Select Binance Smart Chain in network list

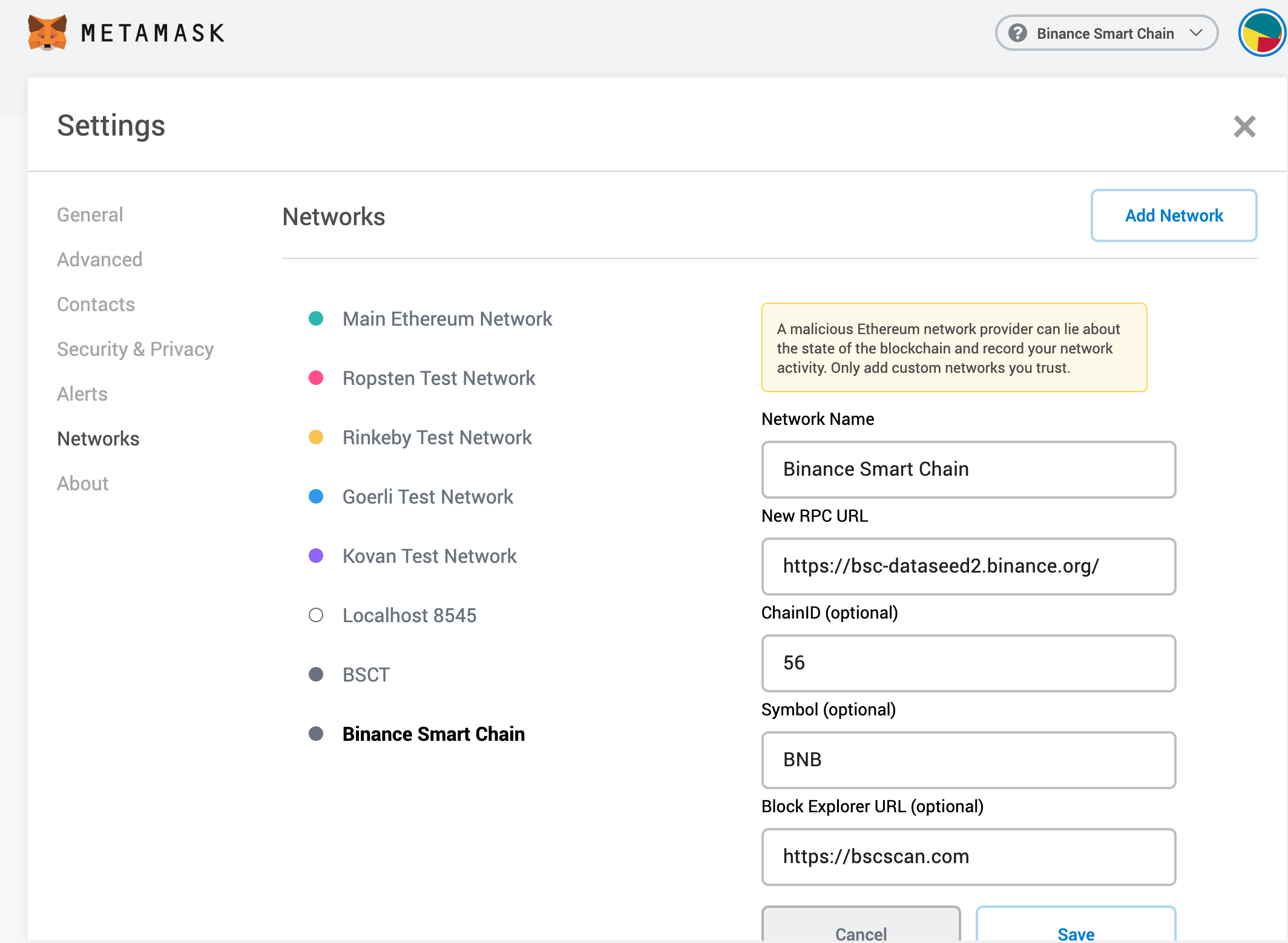click(x=433, y=734)
